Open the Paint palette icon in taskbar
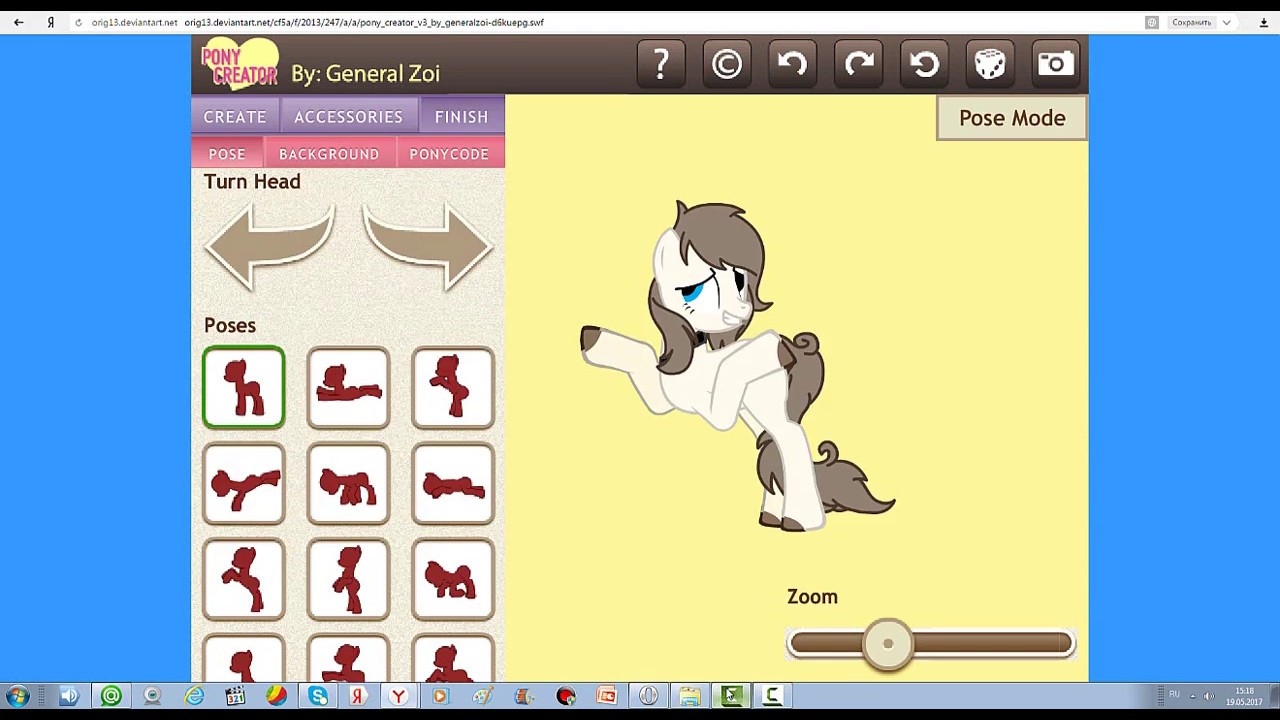1280x720 pixels. click(x=483, y=696)
